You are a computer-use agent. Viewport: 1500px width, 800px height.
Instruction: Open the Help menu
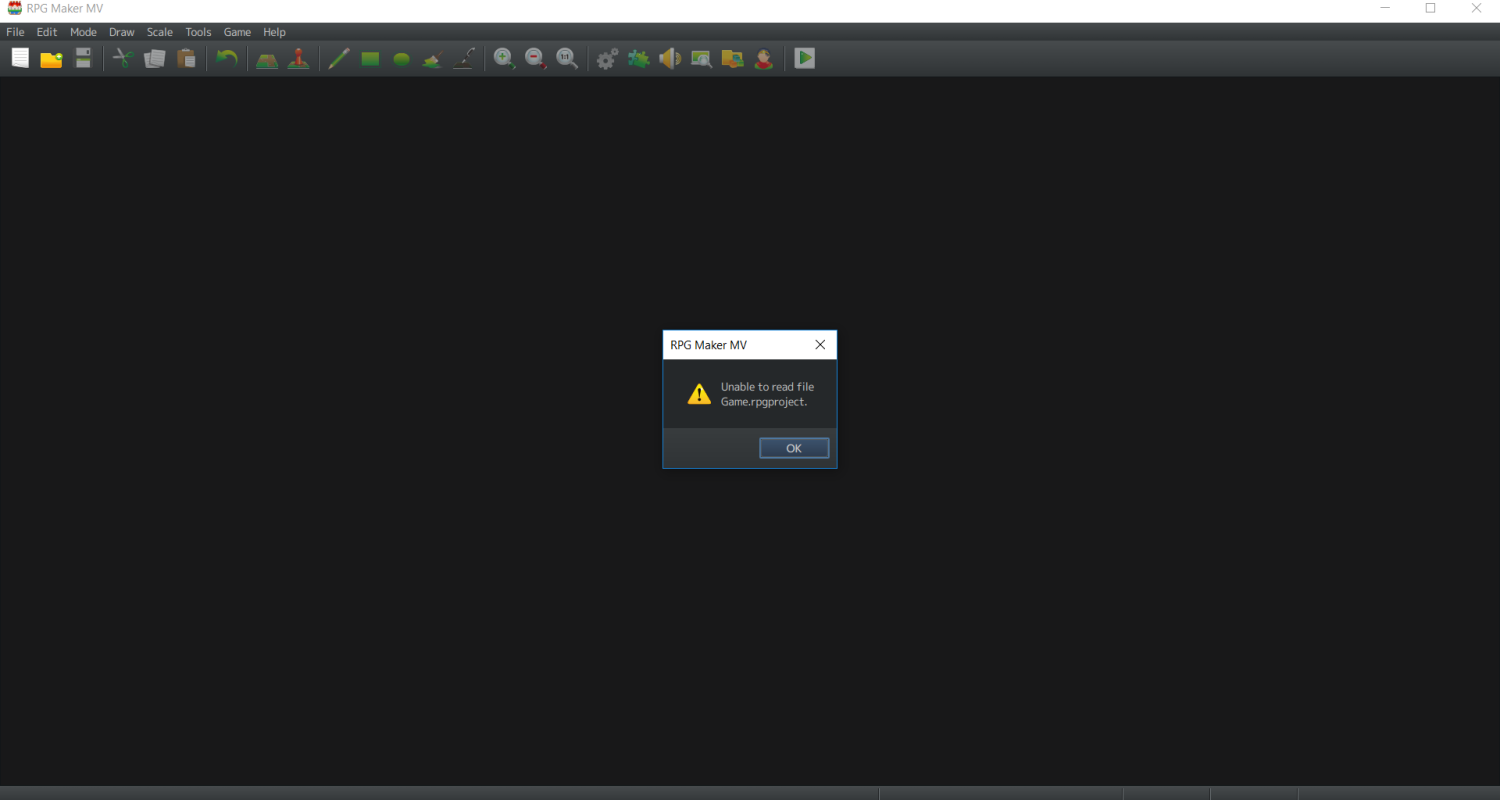274,32
